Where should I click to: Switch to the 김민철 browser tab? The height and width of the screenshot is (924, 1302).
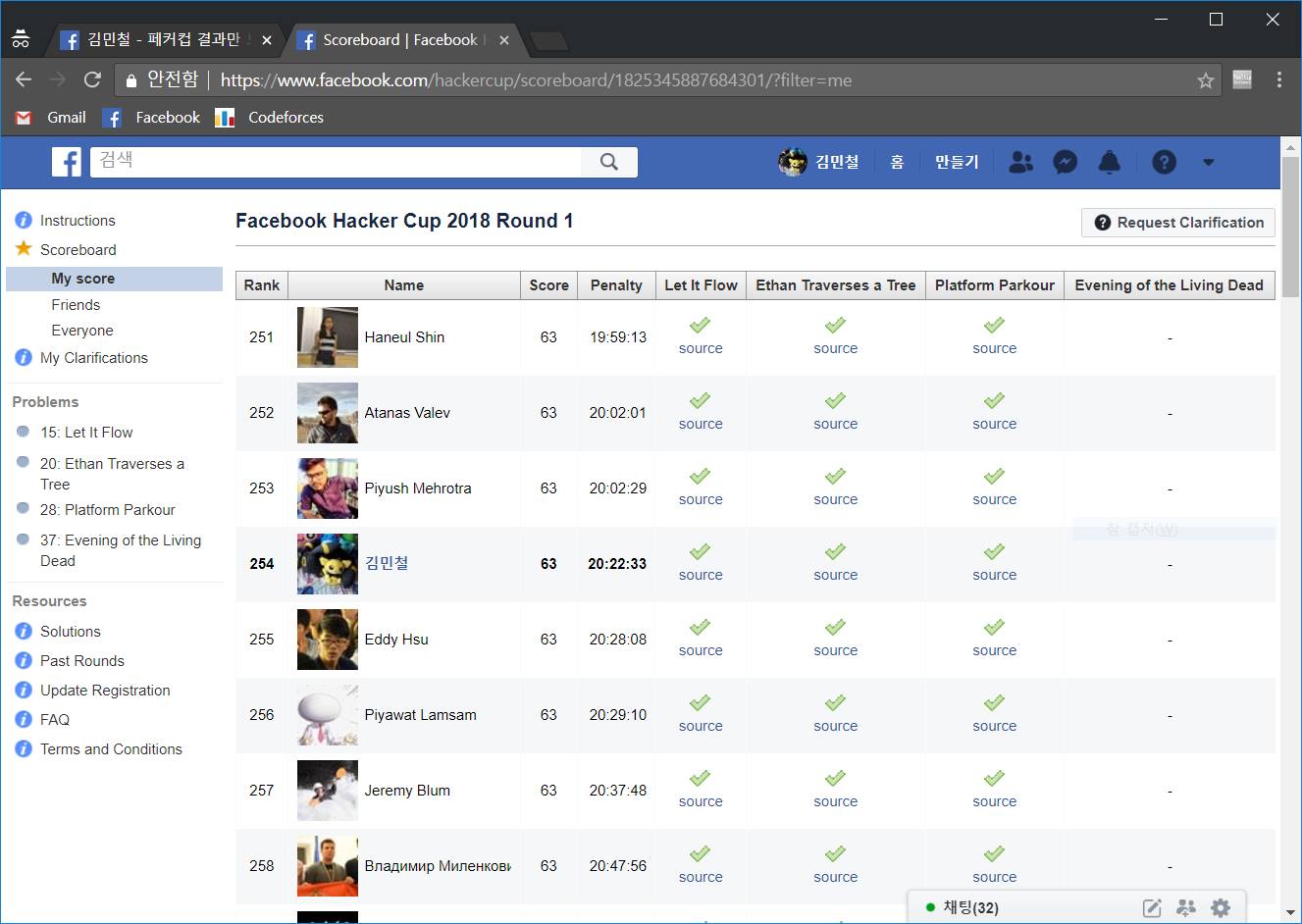coord(163,40)
